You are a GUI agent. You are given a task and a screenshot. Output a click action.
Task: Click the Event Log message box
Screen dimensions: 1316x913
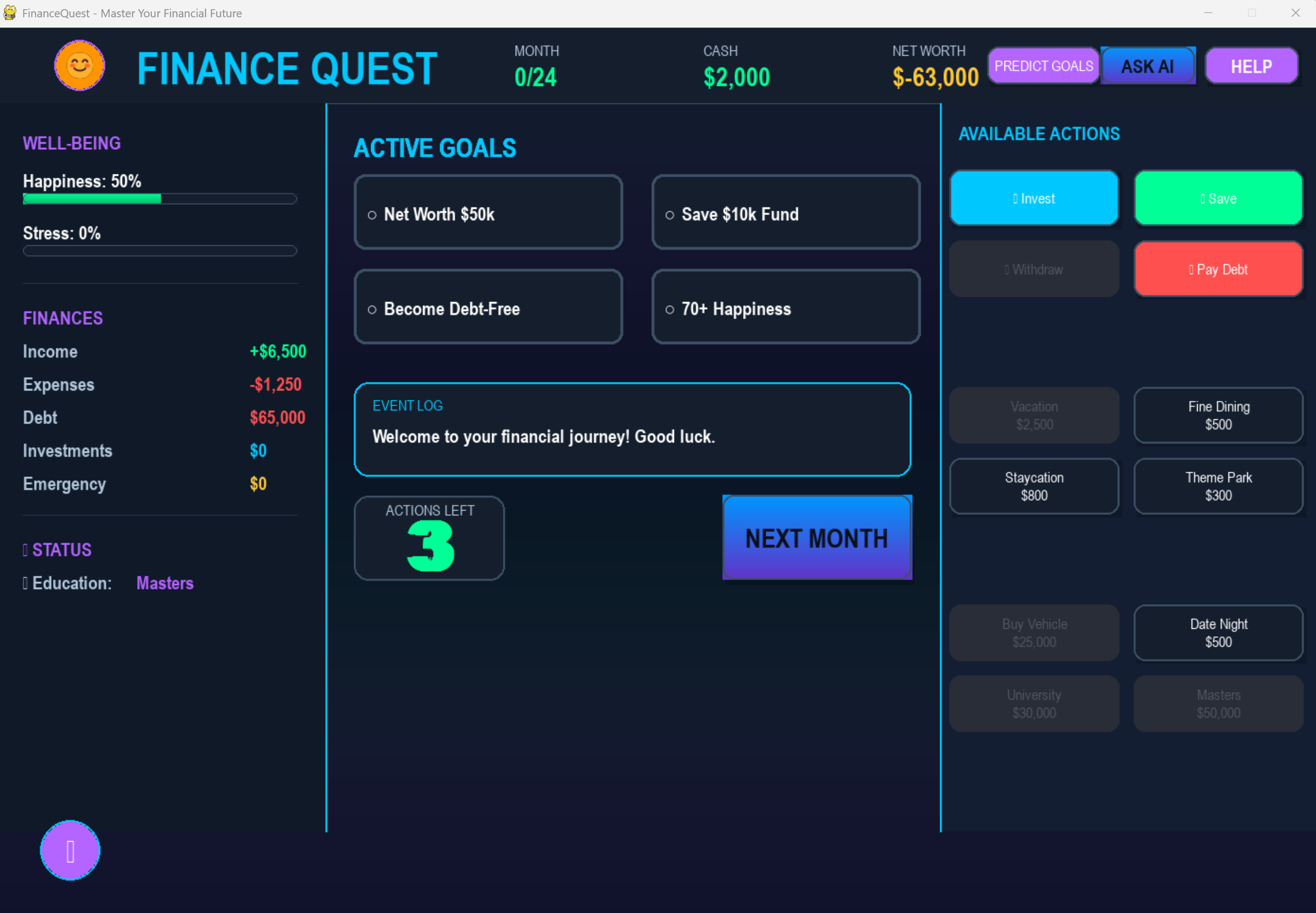click(632, 429)
